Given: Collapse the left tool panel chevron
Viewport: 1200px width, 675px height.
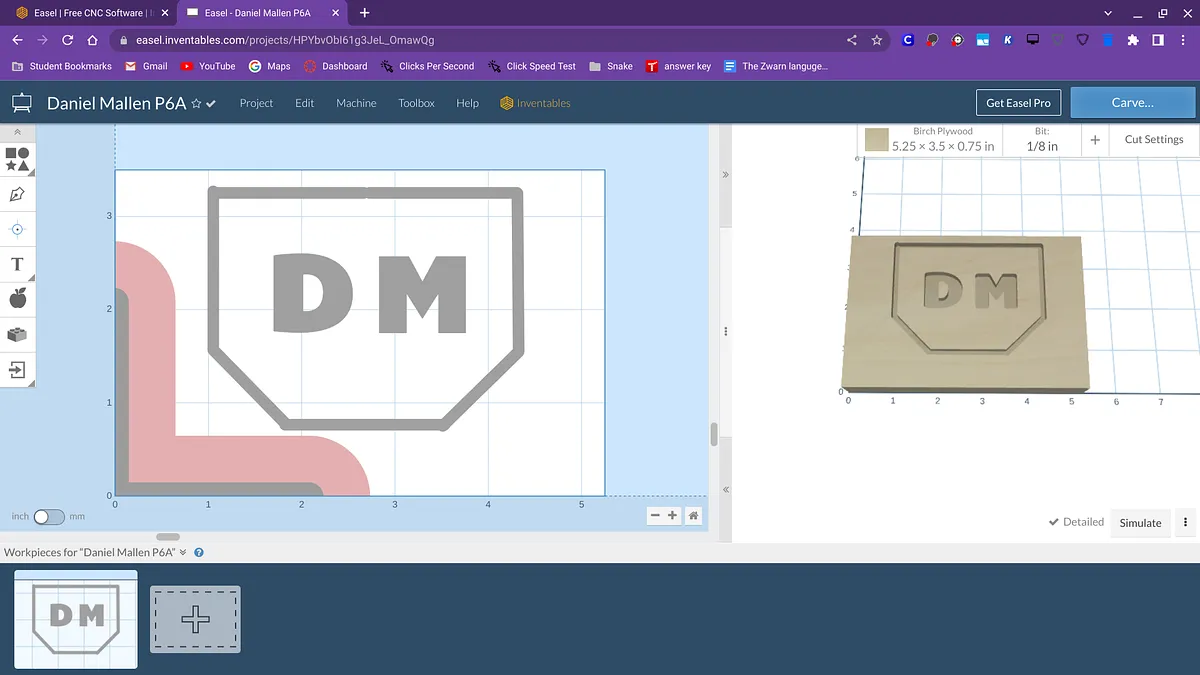Looking at the screenshot, I should 17,132.
